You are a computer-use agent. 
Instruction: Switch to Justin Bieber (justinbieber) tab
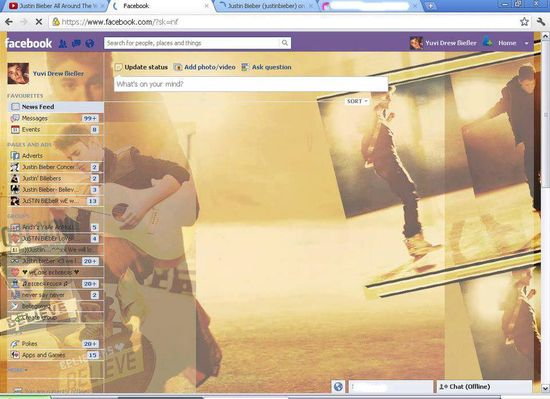click(266, 6)
